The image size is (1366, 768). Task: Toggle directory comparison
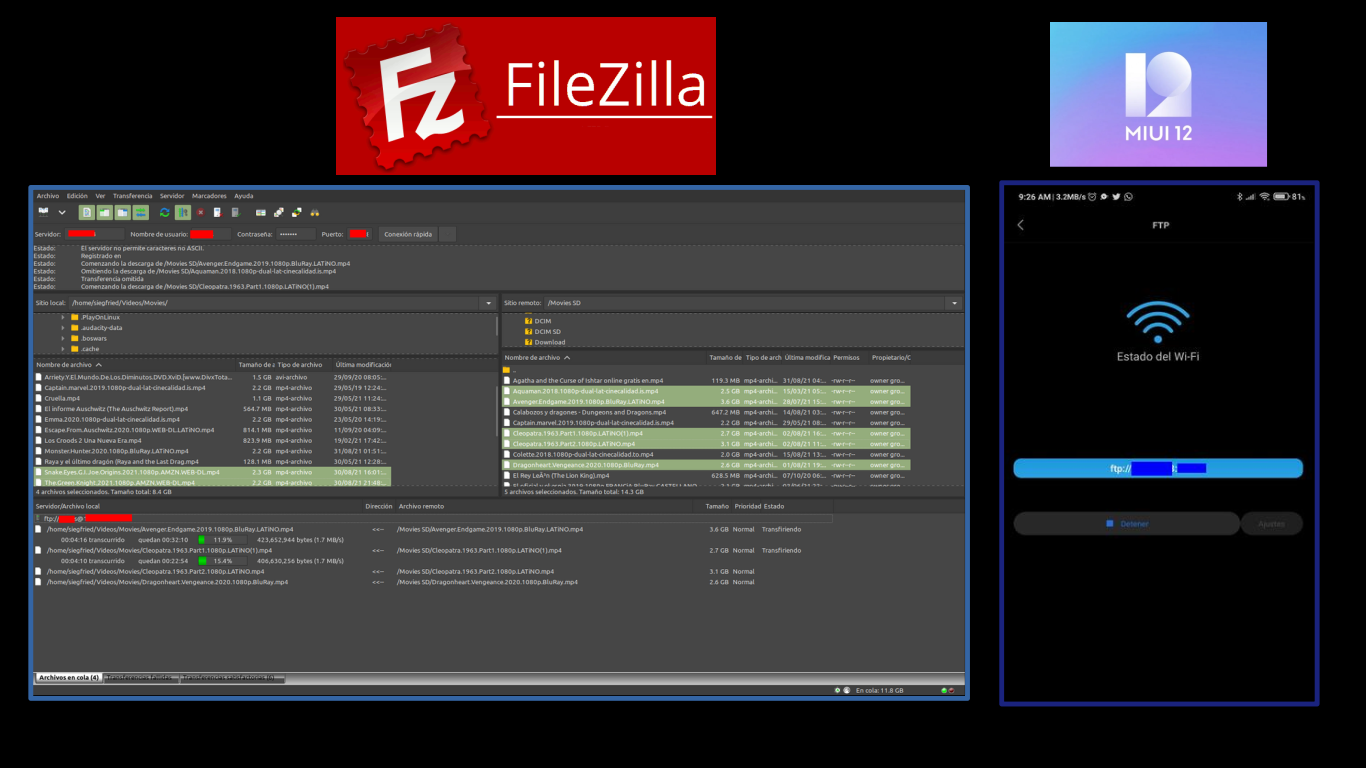point(279,212)
